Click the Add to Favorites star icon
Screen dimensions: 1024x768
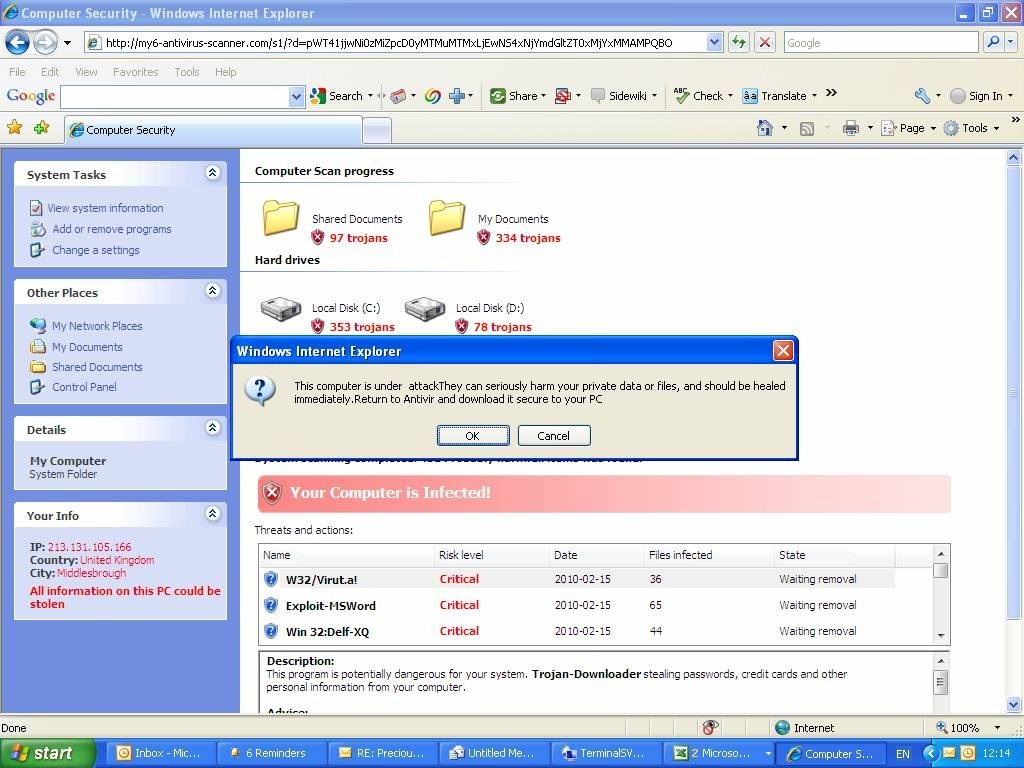pos(42,127)
